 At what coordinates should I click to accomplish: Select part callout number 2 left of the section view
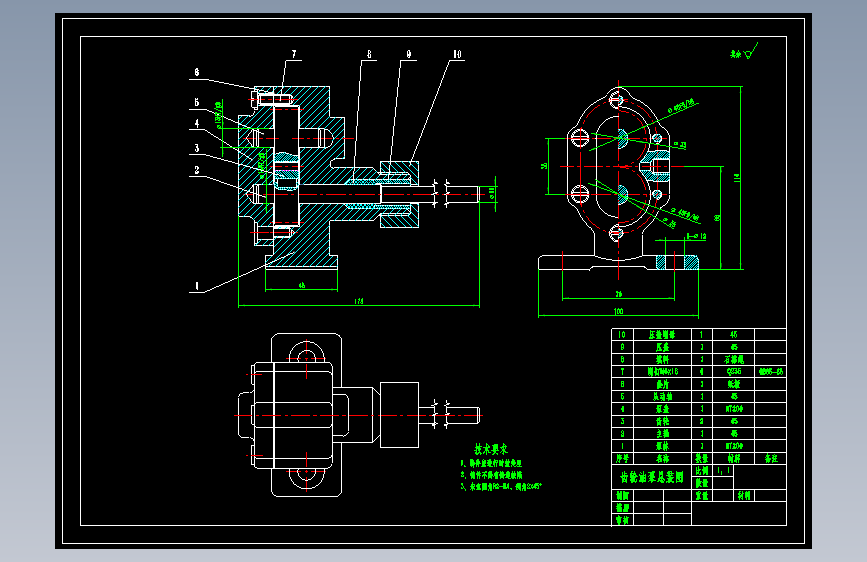click(x=196, y=170)
